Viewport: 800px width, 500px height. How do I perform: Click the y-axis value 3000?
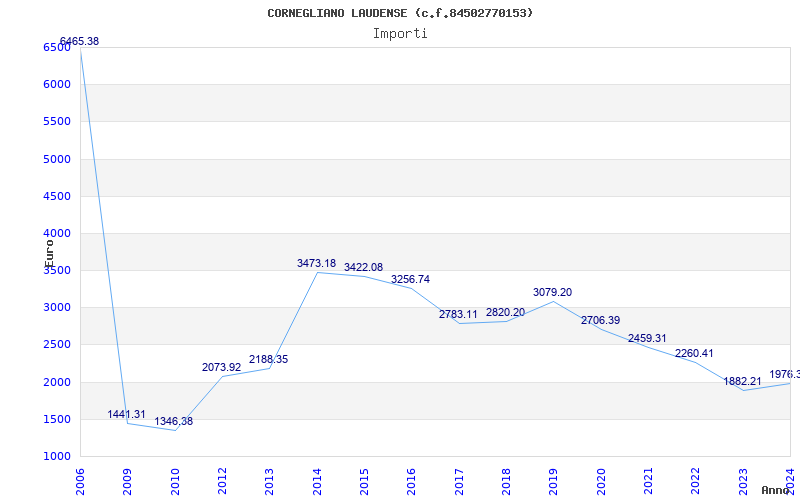click(57, 308)
